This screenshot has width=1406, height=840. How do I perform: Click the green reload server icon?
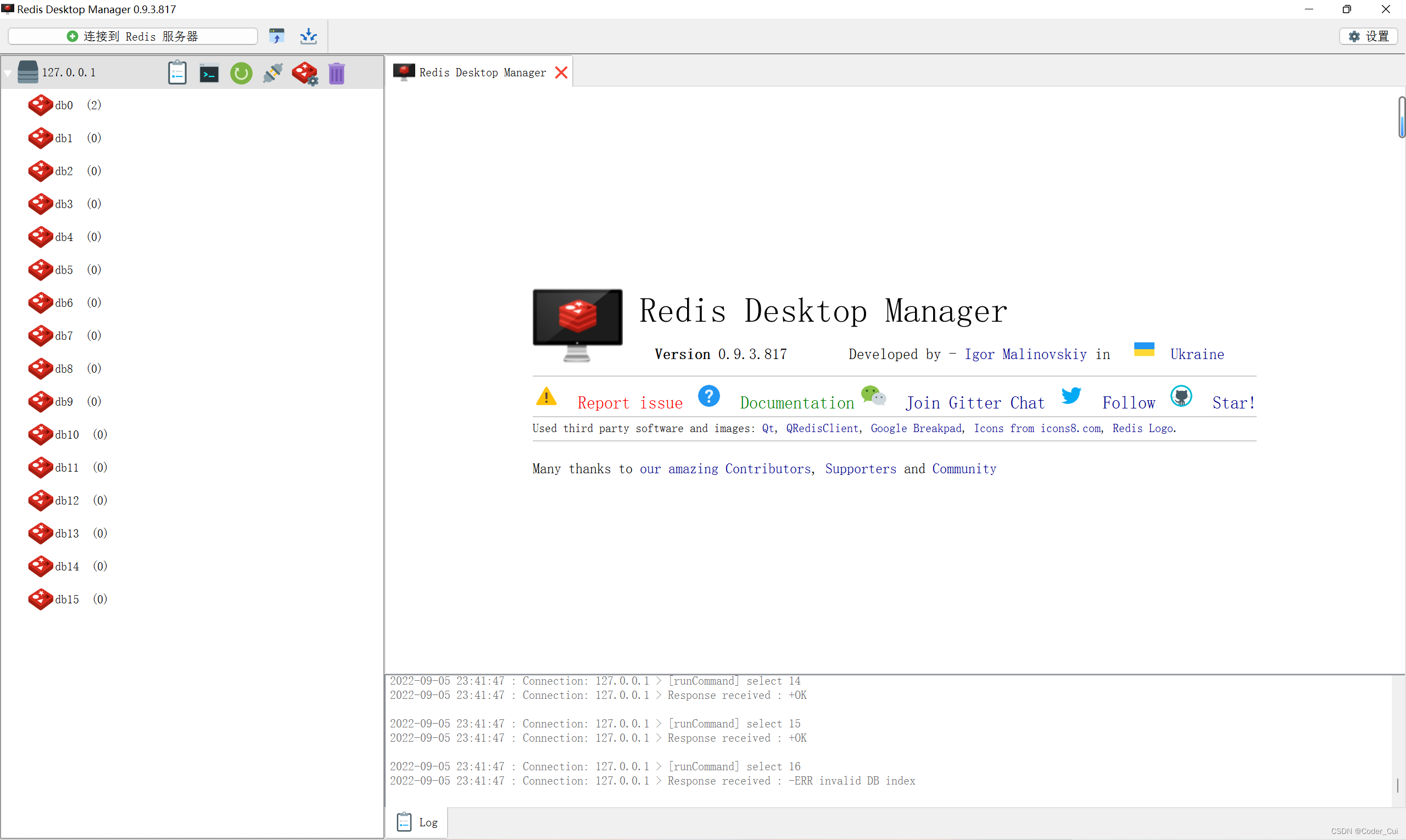tap(241, 74)
